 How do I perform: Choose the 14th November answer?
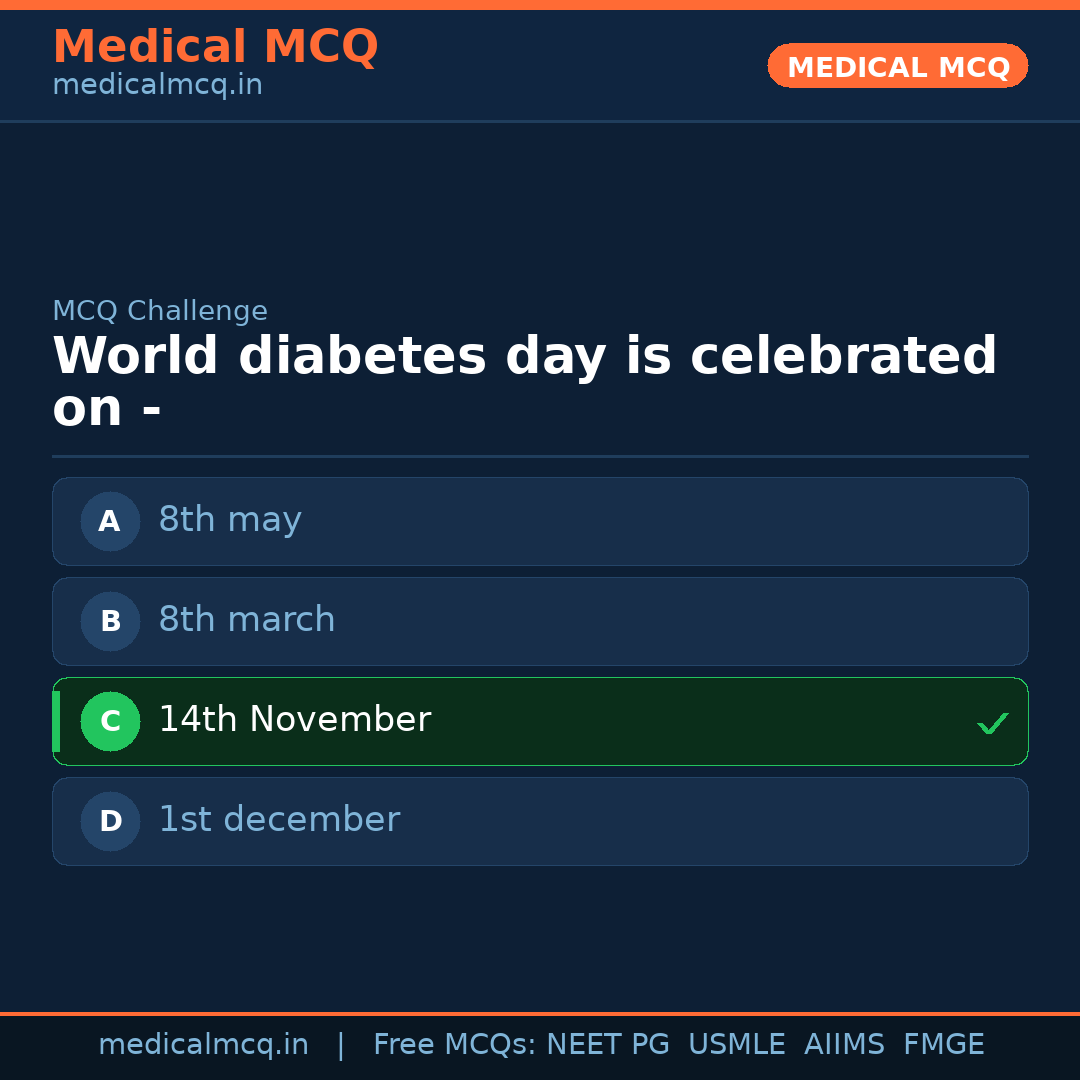pos(295,720)
